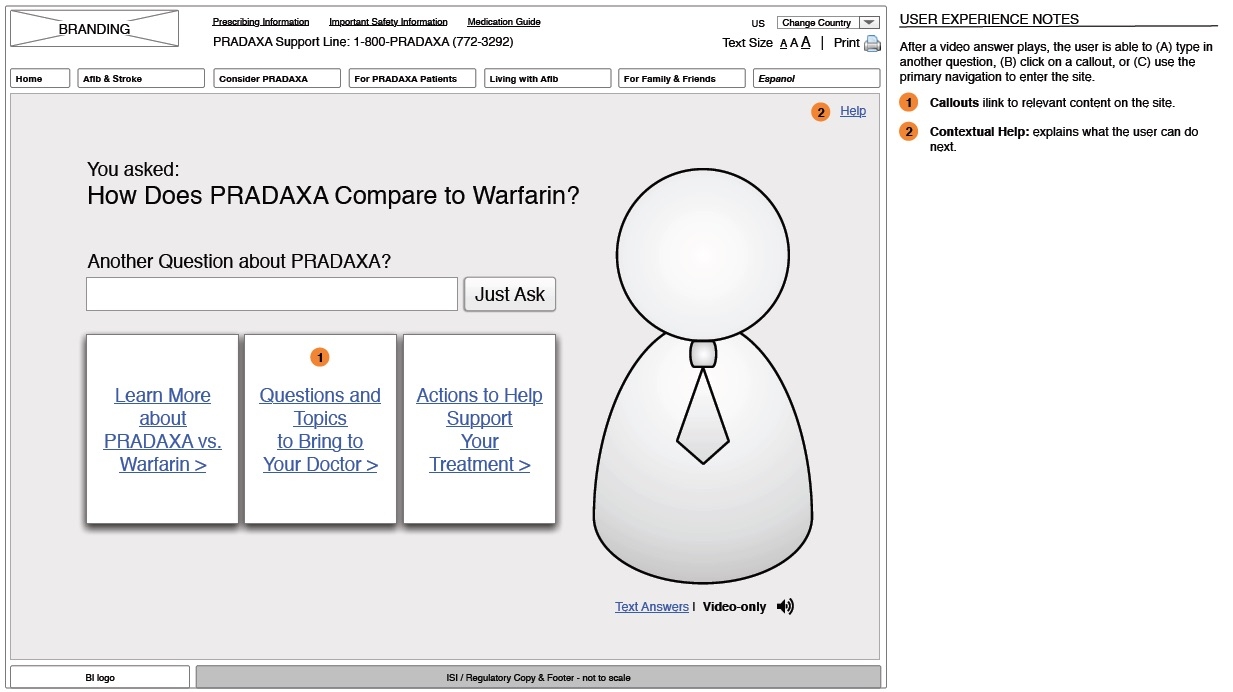Screen dimensions: 1233x692
Task: Click the 'USER EXPERIENCE NOTES' heading
Action: click(x=989, y=19)
